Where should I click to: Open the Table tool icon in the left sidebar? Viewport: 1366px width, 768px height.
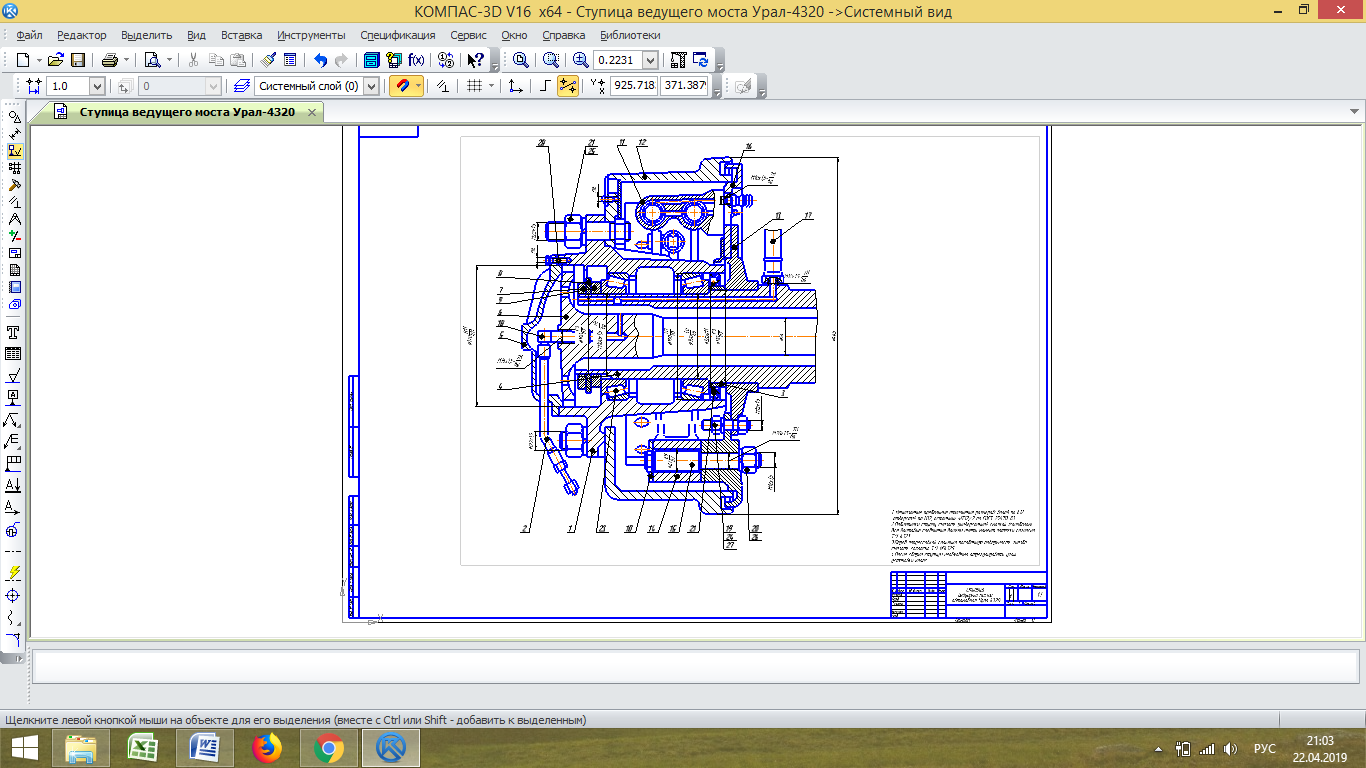click(x=14, y=354)
